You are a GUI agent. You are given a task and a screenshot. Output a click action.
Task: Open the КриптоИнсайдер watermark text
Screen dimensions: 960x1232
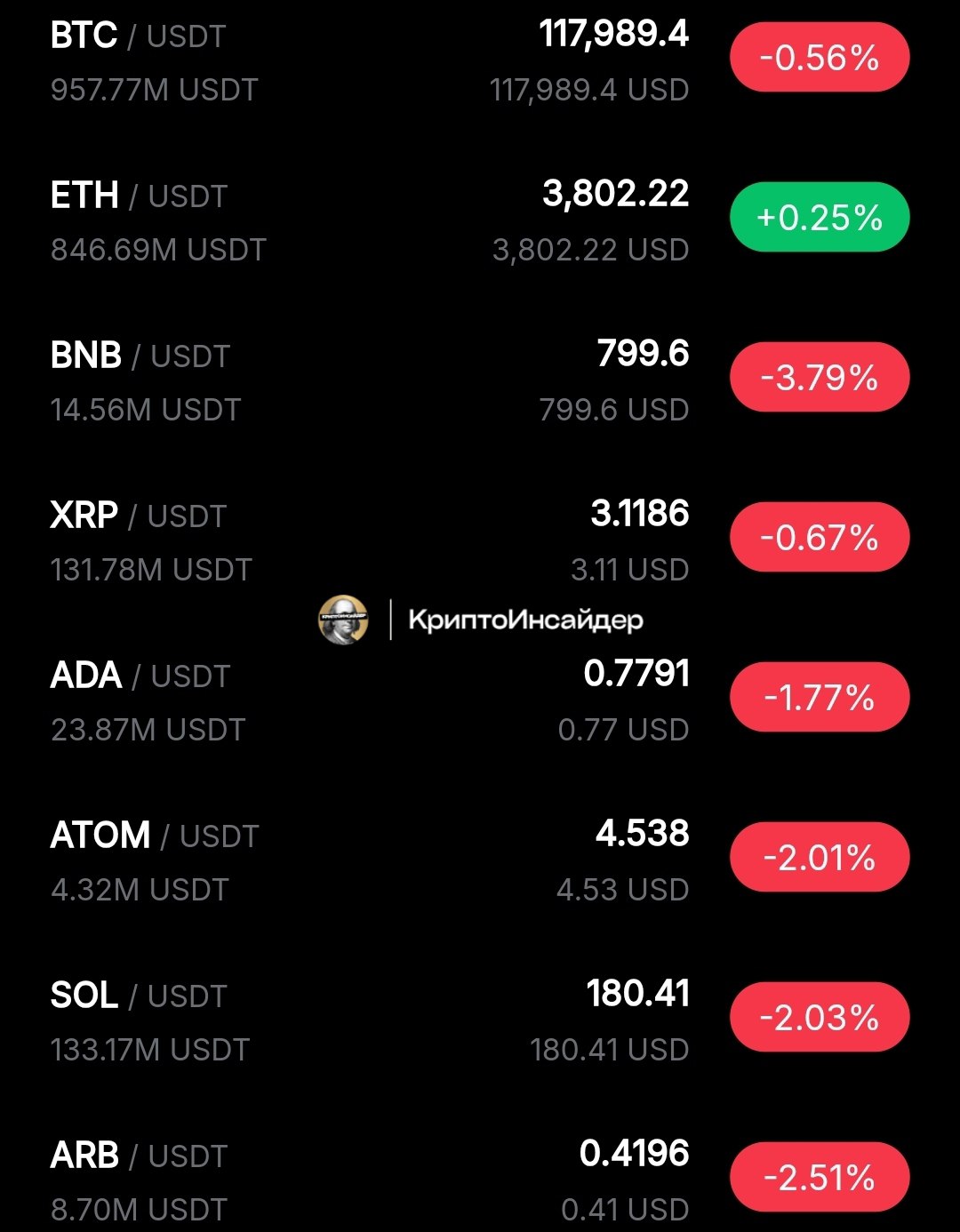tap(525, 620)
